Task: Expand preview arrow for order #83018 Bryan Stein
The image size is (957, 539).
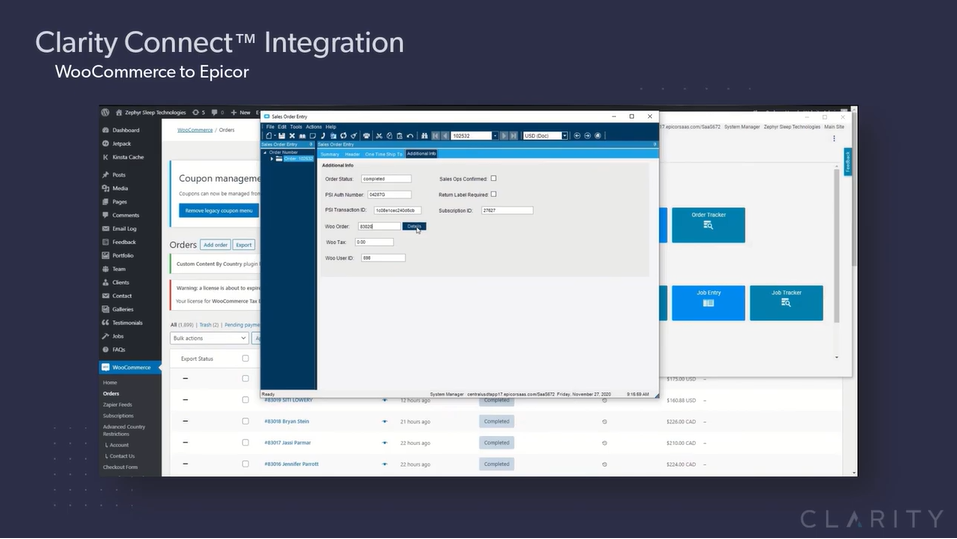Action: point(385,421)
